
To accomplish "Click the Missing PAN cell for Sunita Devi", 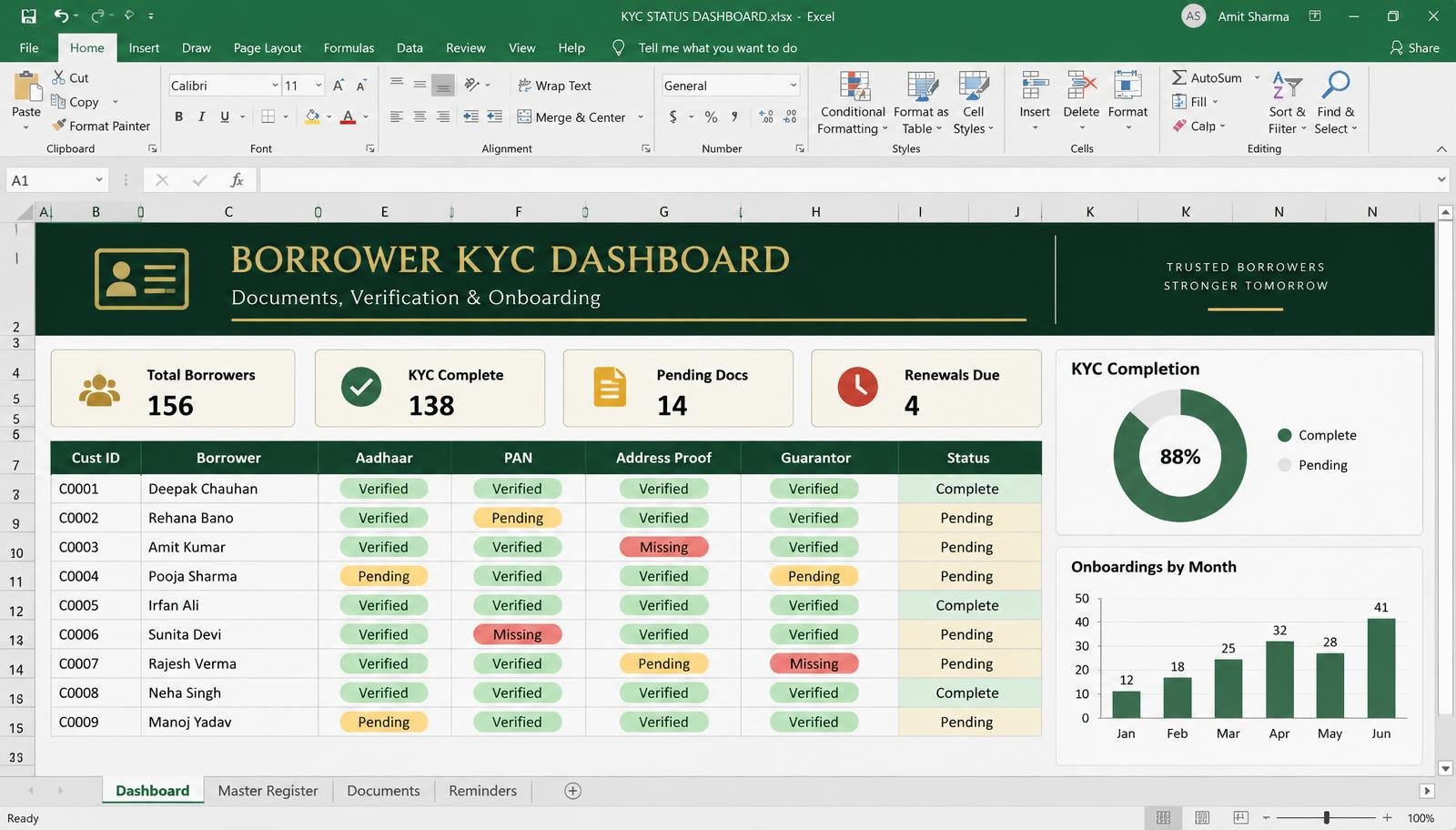I will click(517, 634).
